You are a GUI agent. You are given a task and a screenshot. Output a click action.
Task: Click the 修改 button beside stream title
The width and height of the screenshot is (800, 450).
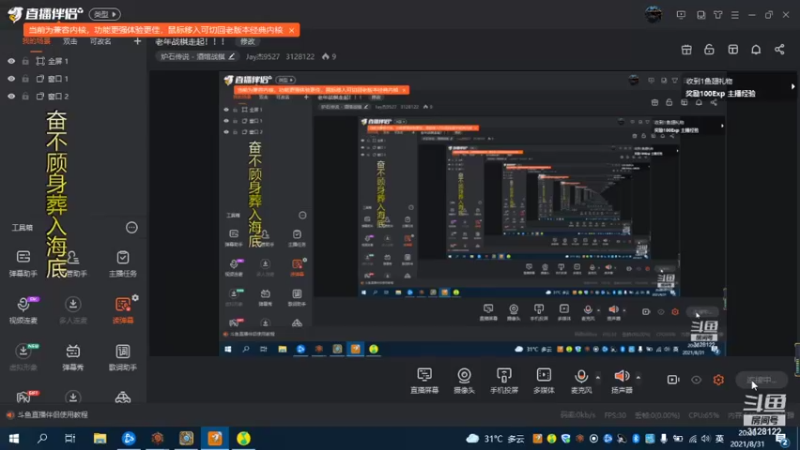[x=247, y=42]
